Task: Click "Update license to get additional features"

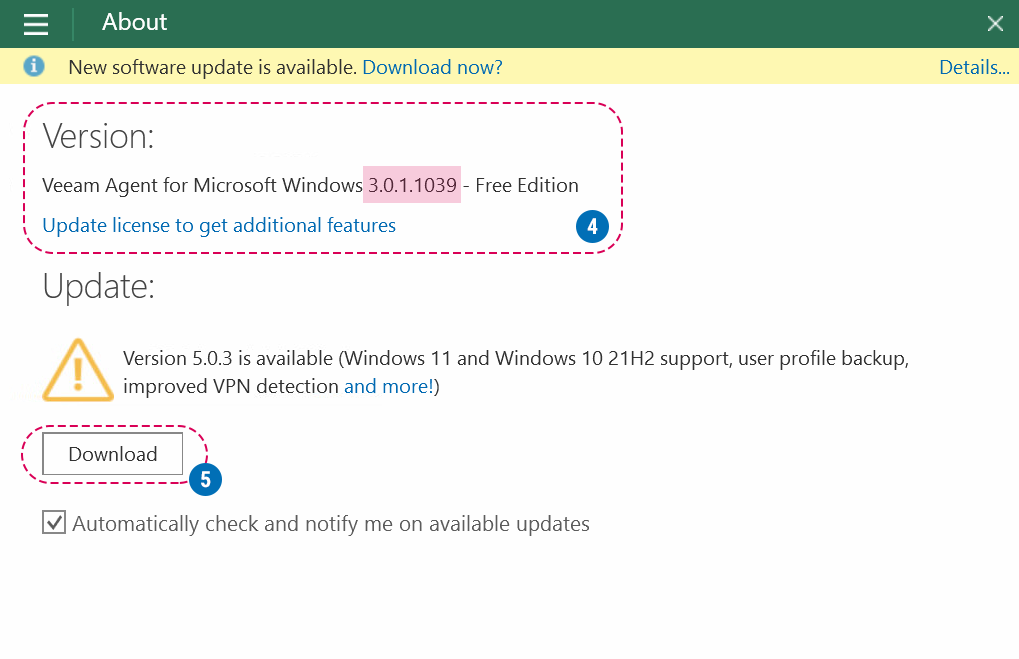Action: 219,225
